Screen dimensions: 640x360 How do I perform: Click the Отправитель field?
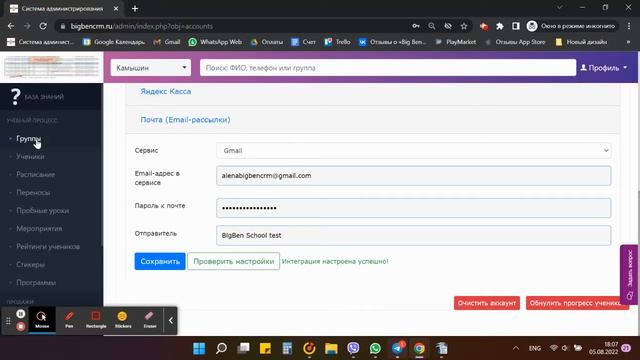pos(413,236)
